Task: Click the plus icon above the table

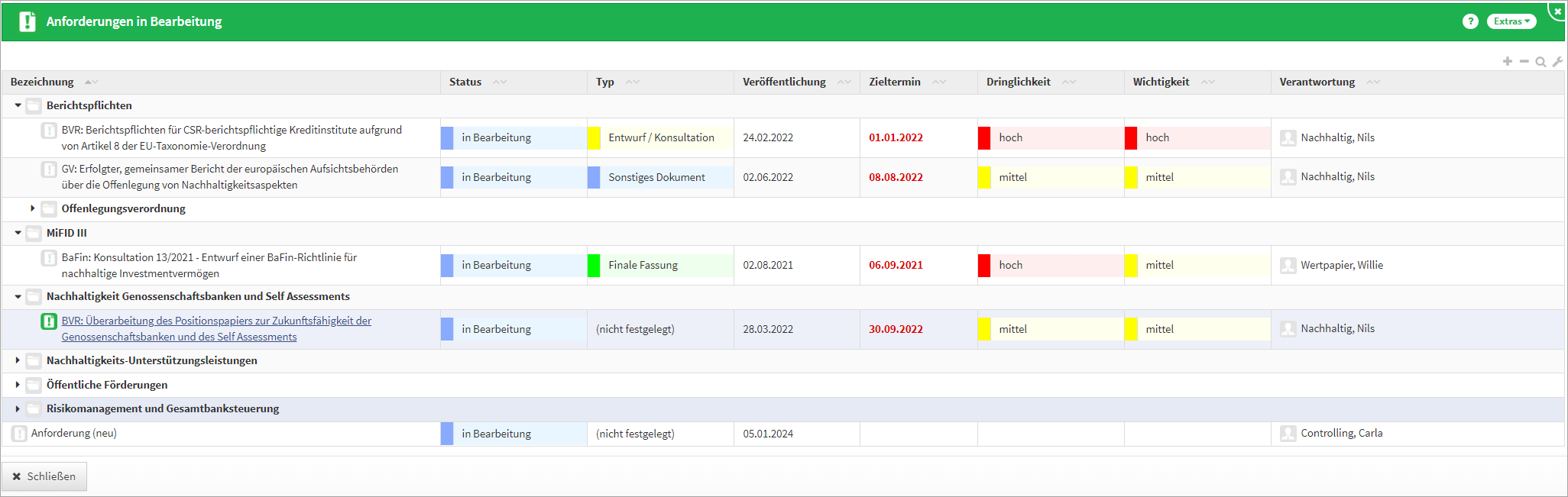Action: click(x=1507, y=61)
